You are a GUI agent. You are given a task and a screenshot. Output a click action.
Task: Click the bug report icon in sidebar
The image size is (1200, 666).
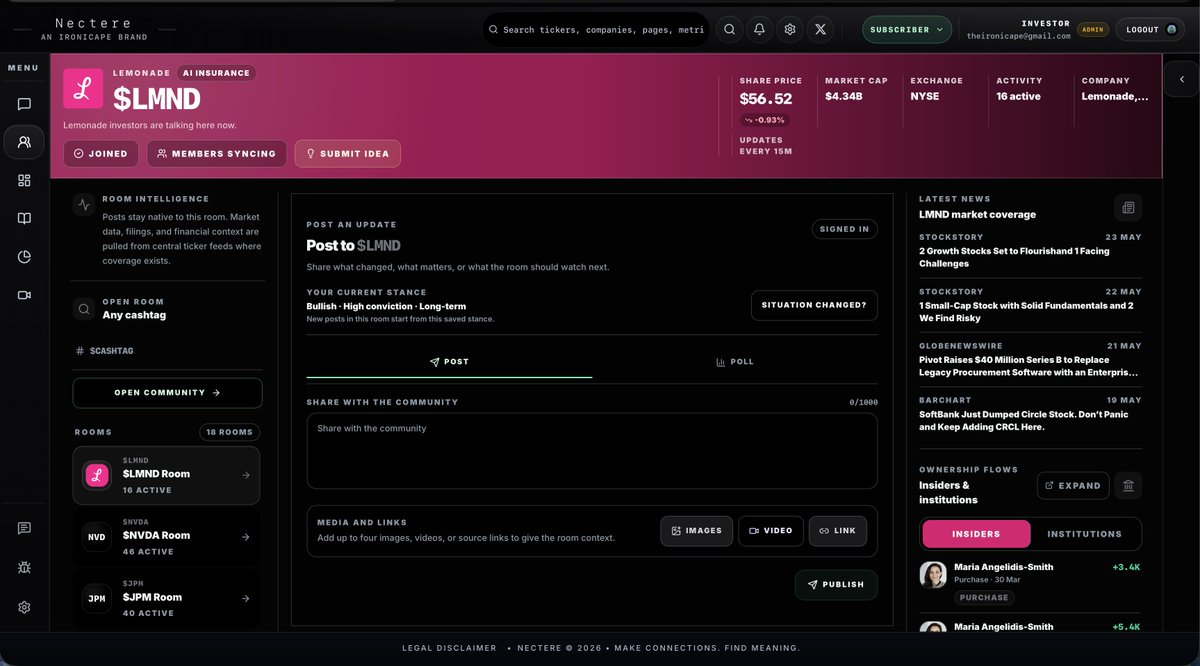[x=24, y=567]
